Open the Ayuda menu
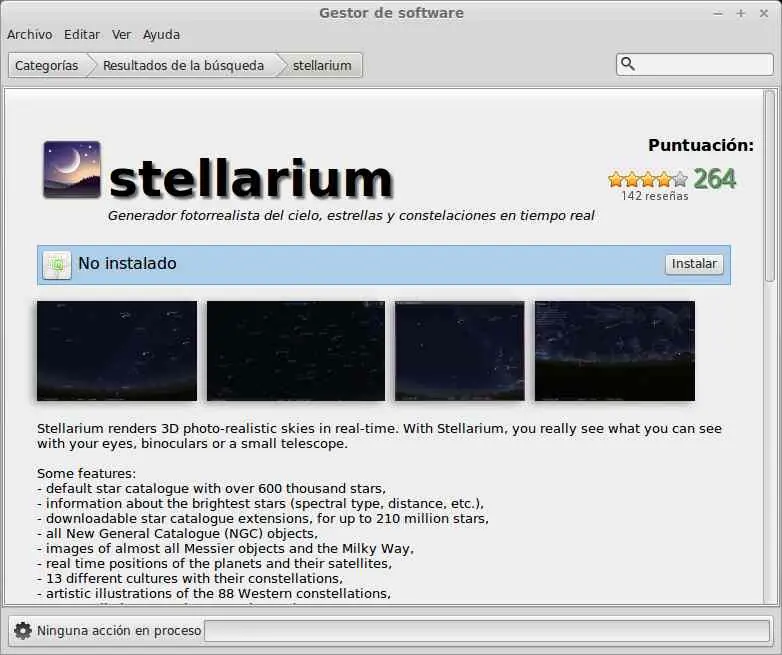782x655 pixels. (x=162, y=34)
